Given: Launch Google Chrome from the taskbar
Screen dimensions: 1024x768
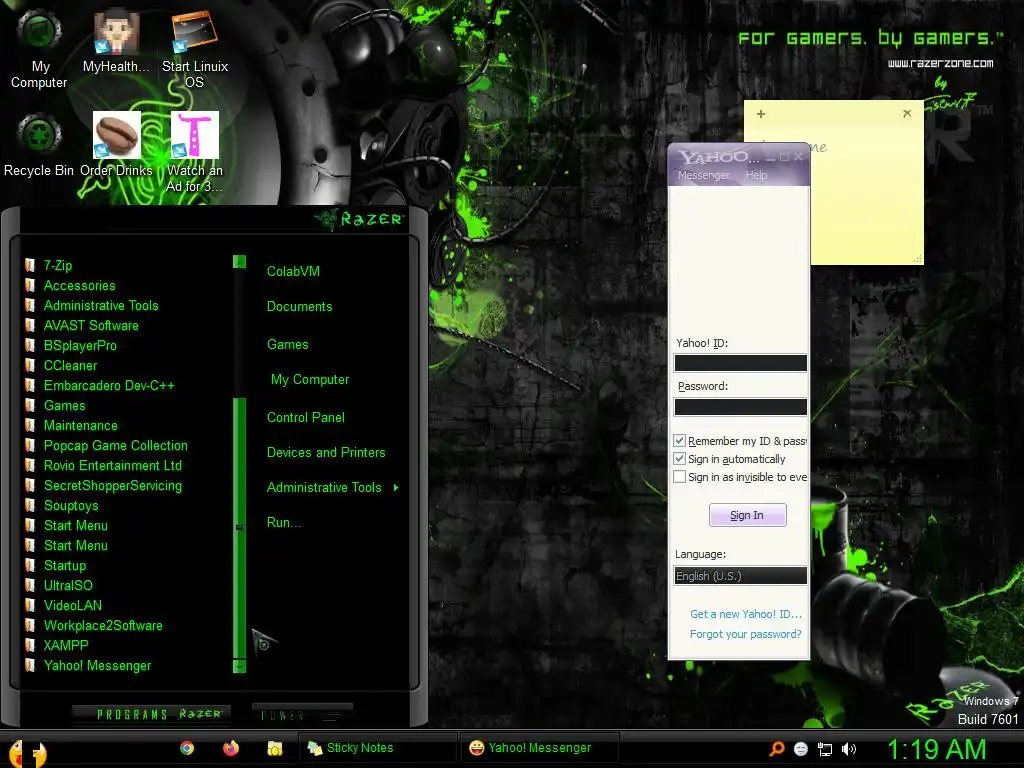Looking at the screenshot, I should [x=187, y=748].
